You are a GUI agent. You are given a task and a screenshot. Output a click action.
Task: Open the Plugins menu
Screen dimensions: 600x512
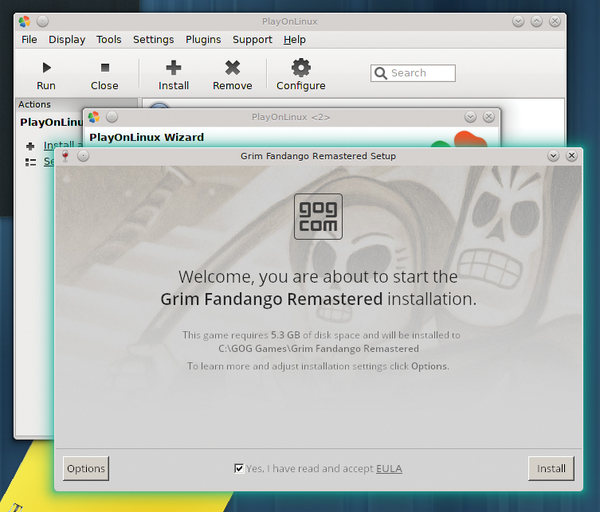pyautogui.click(x=203, y=40)
